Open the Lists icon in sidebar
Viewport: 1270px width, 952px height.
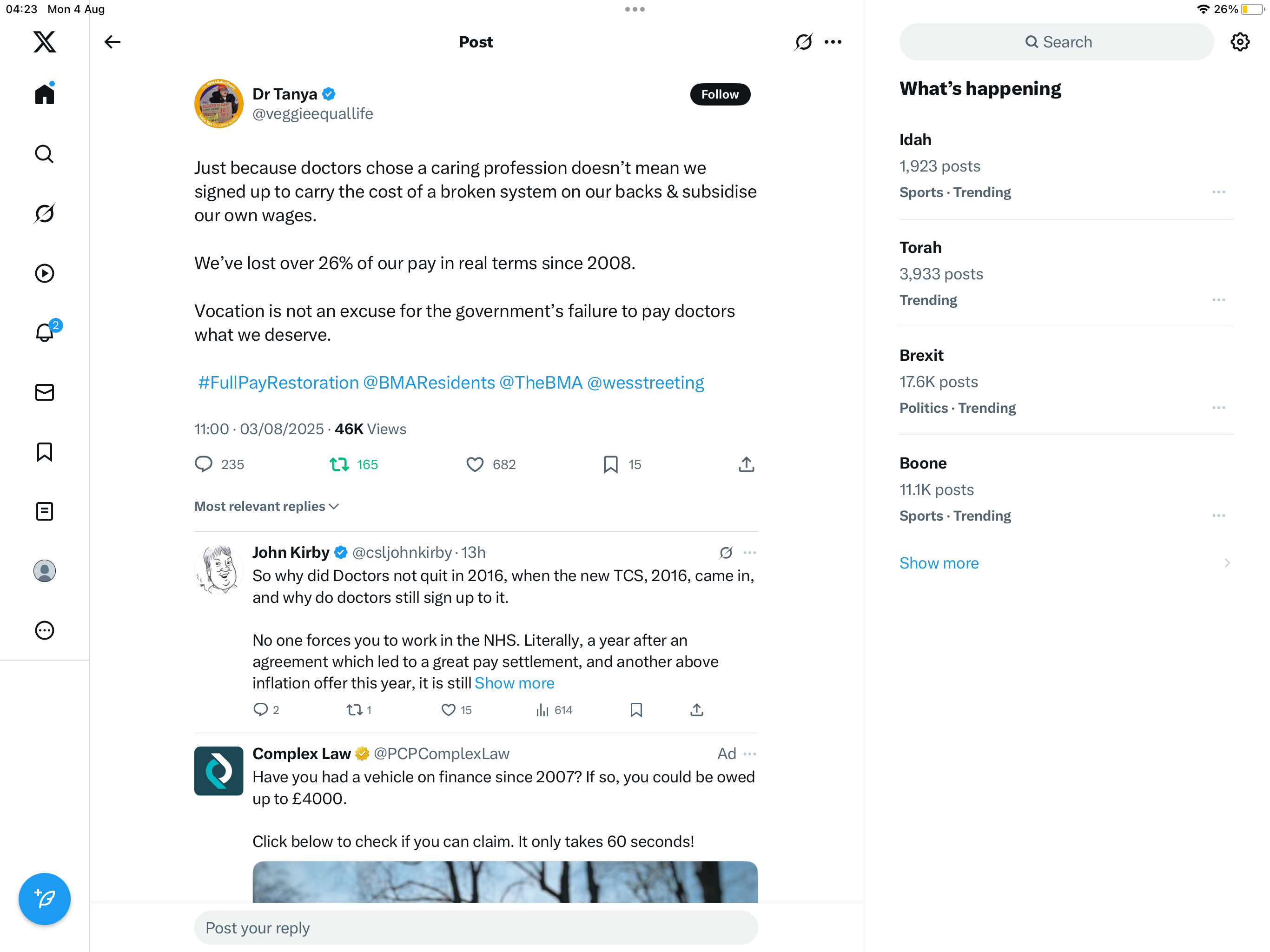[x=44, y=511]
